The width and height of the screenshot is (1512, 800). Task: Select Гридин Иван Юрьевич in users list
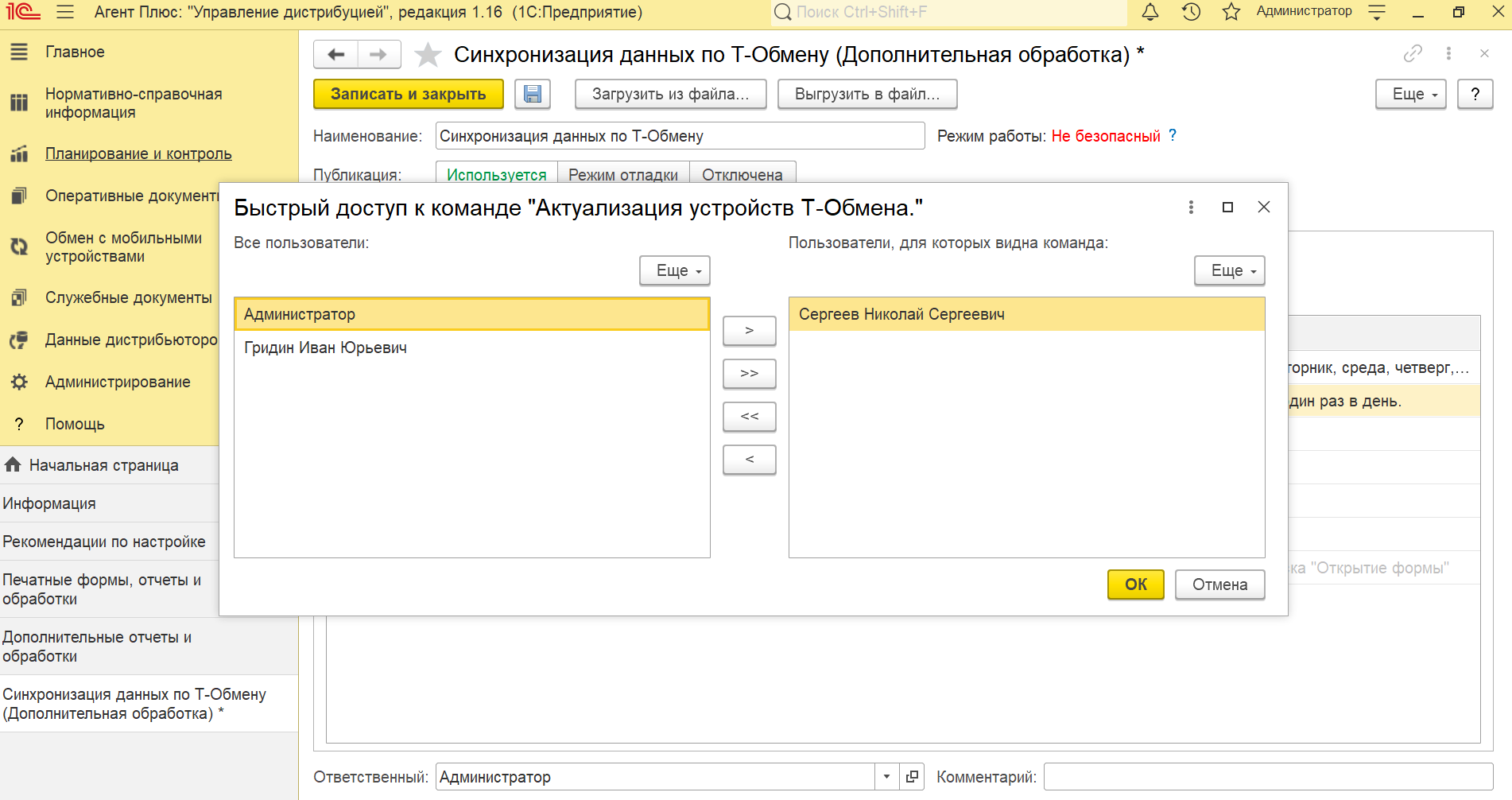point(472,348)
